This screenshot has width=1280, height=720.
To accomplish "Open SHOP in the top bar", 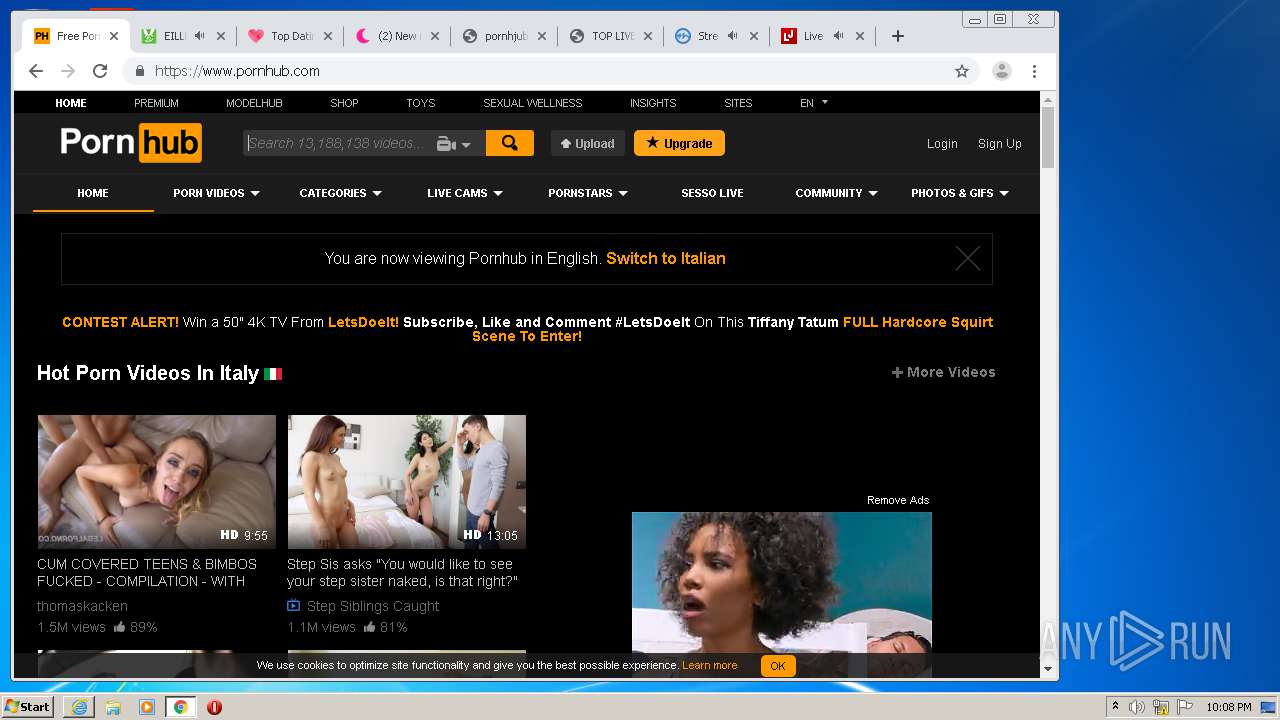I will [344, 103].
